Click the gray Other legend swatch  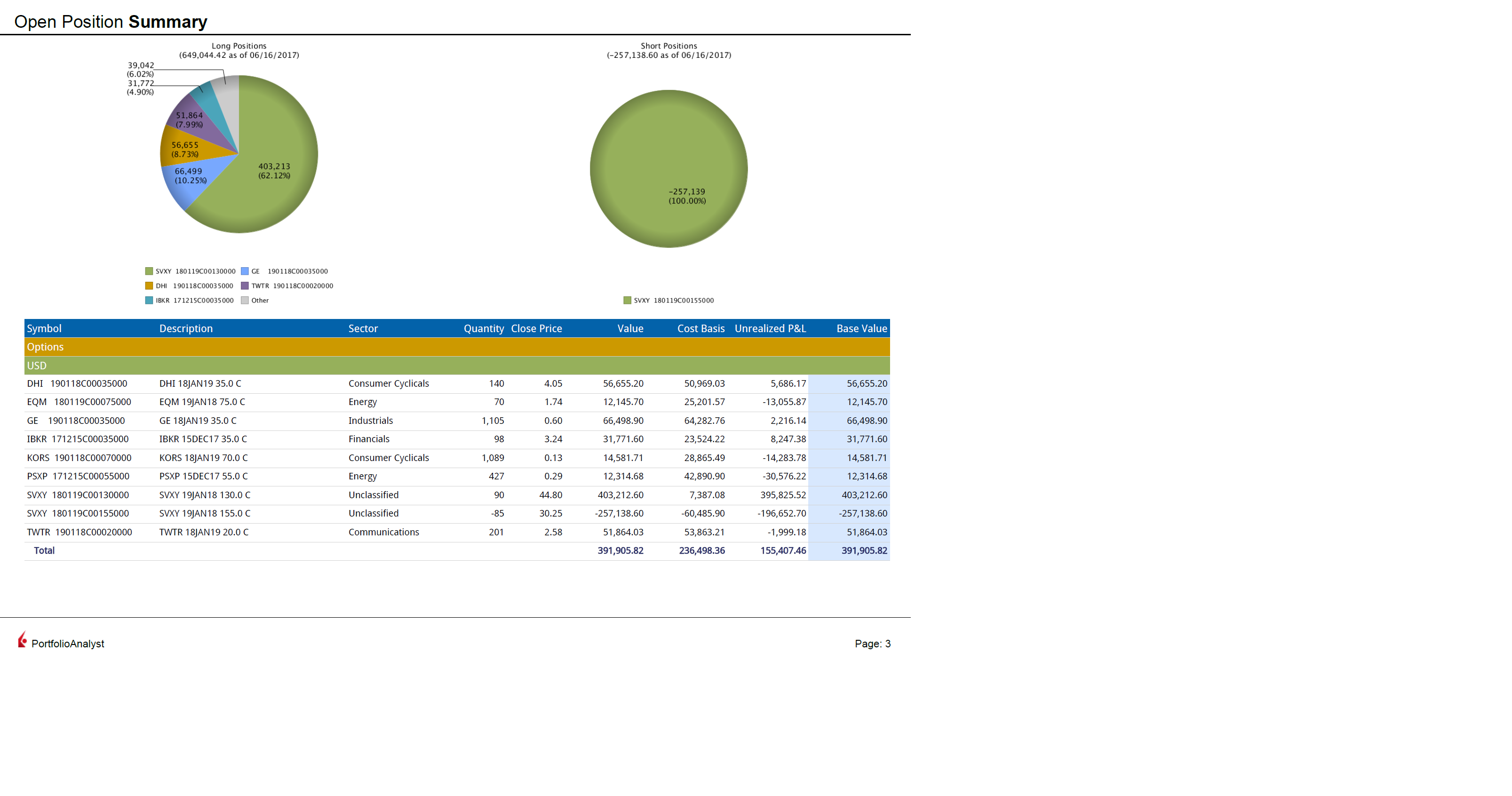(x=245, y=301)
